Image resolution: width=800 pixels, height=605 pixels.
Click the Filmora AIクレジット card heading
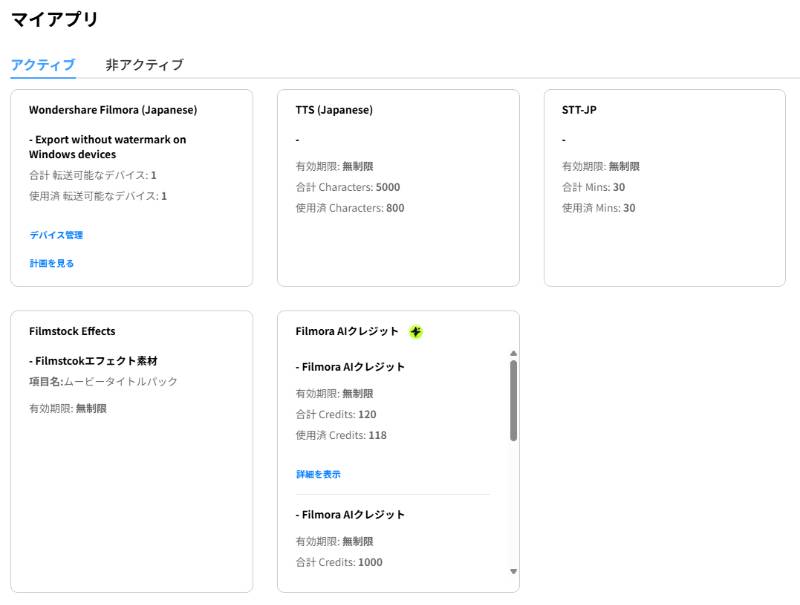tap(347, 331)
